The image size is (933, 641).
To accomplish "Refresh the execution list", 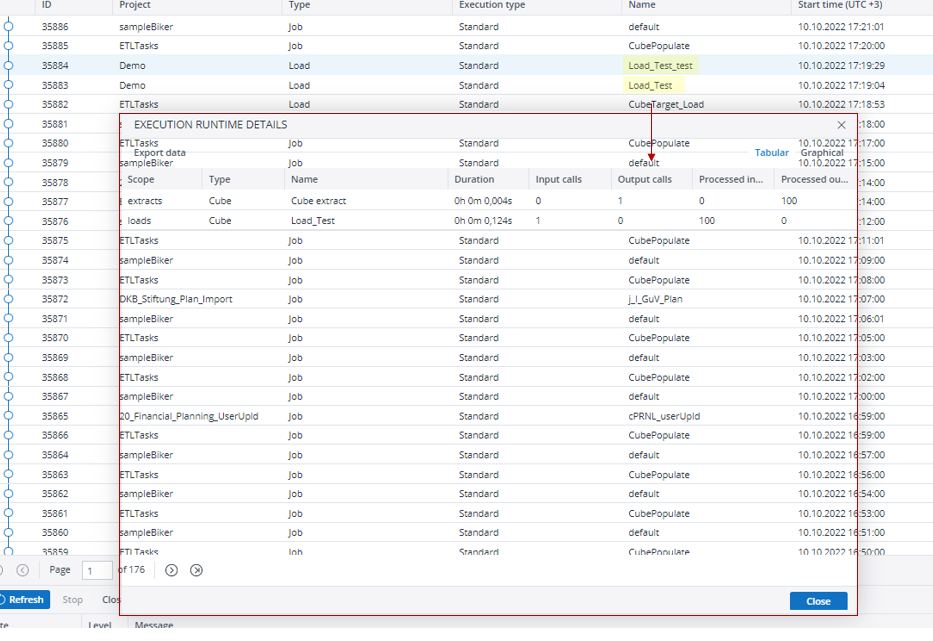I will (x=21, y=600).
